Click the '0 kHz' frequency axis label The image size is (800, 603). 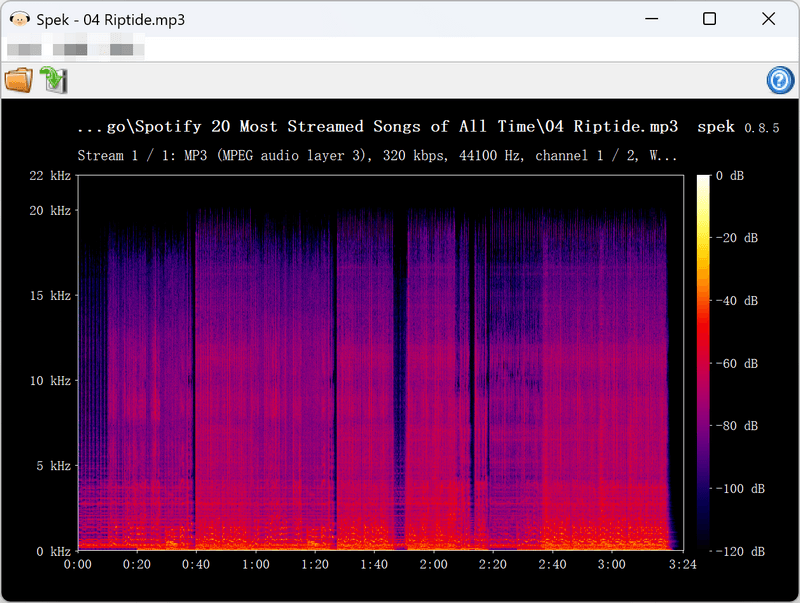click(54, 551)
